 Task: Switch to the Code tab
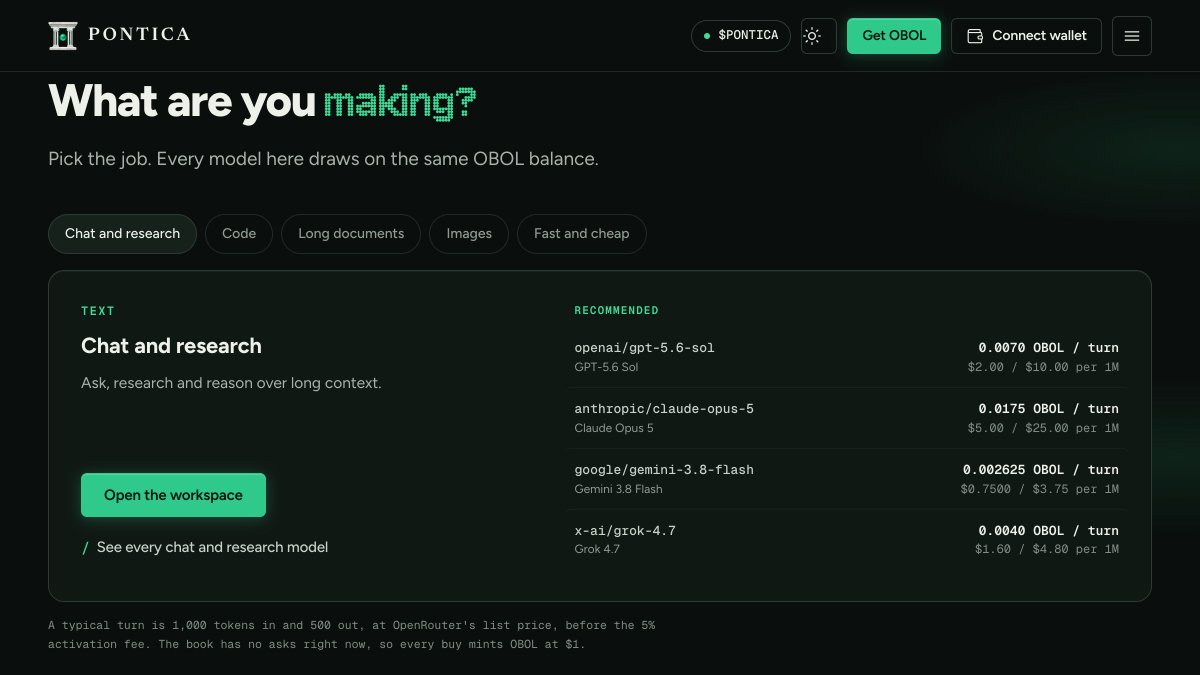click(239, 234)
